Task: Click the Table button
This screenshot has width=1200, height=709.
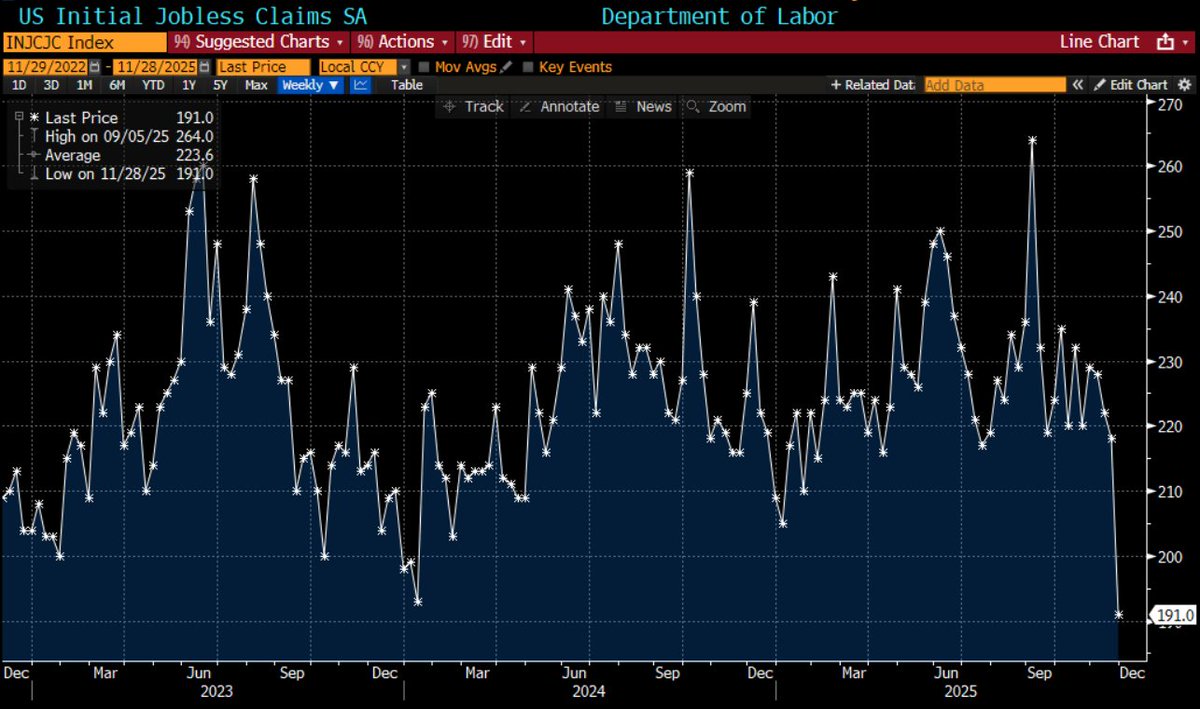Action: coord(406,85)
